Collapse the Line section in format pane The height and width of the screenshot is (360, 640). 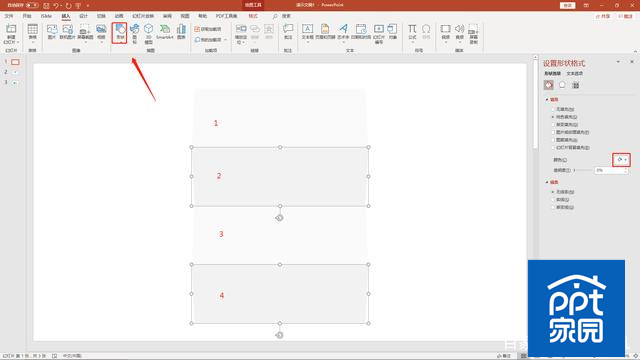click(x=551, y=182)
